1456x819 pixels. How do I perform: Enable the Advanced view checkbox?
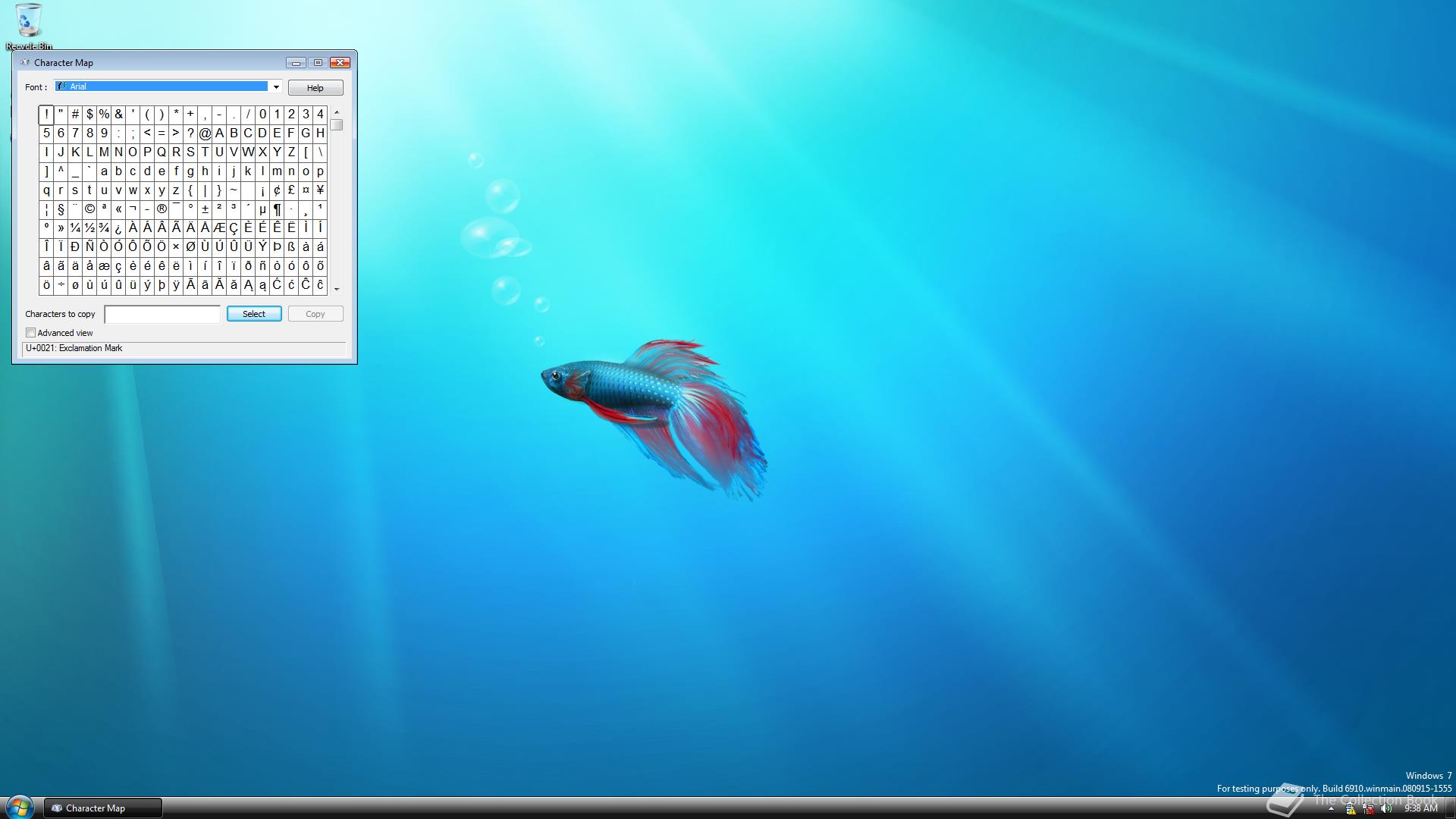click(x=31, y=333)
